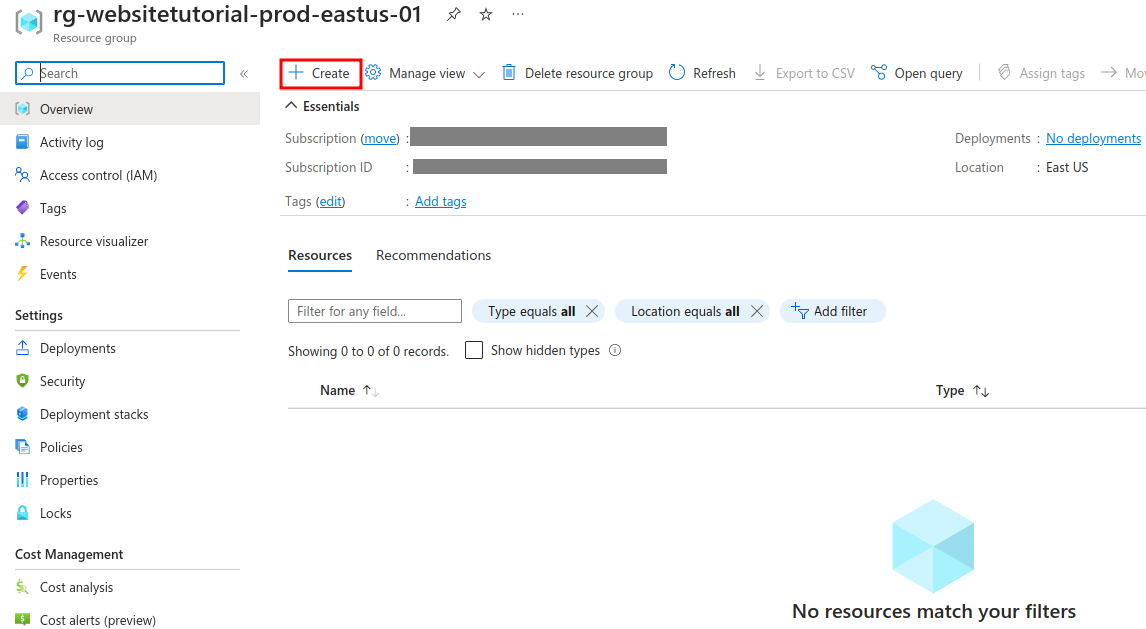Click the Tags edit link
Screen dimensions: 1146x629
tap(330, 202)
